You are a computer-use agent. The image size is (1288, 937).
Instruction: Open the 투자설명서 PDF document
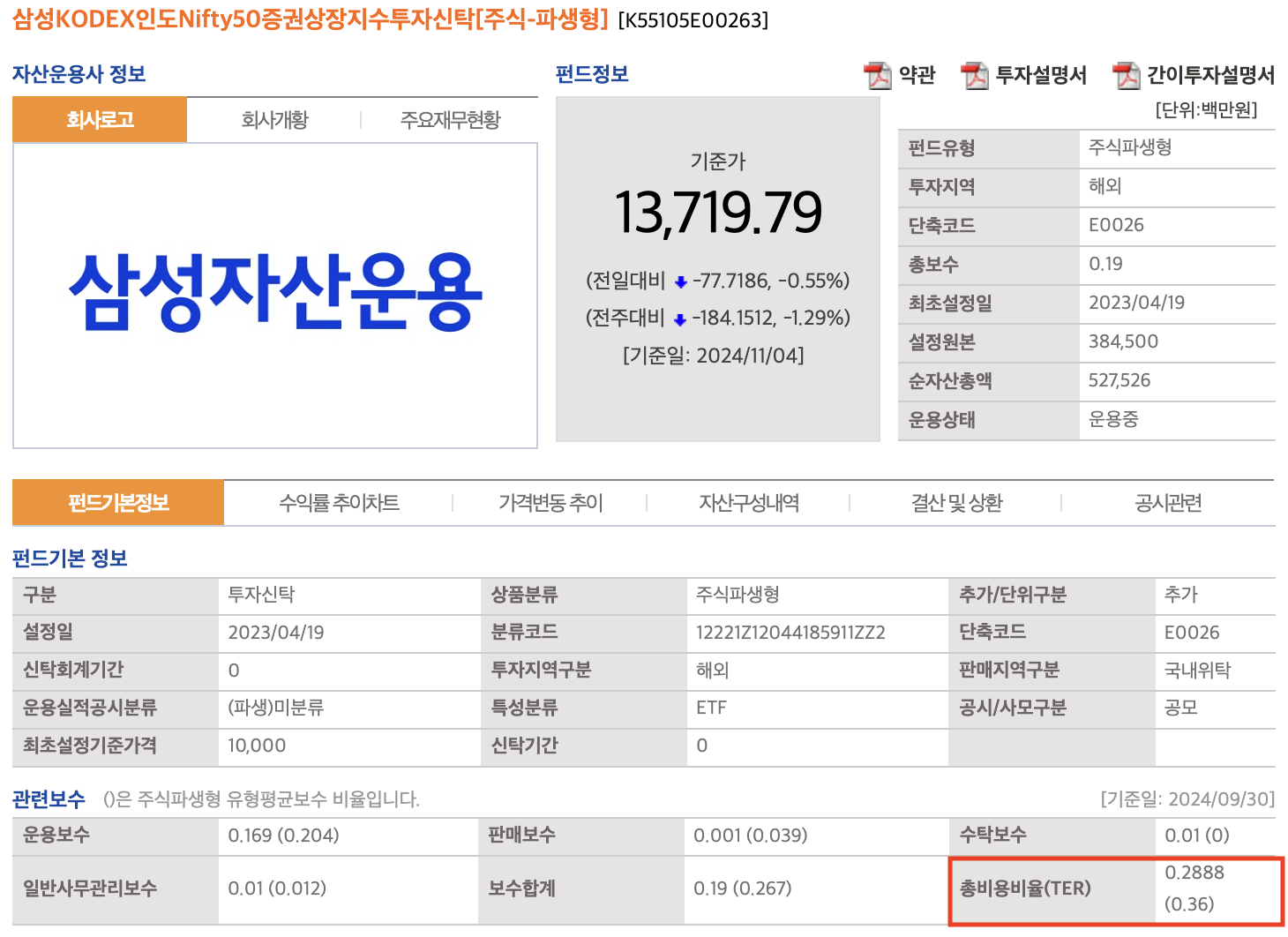pyautogui.click(x=1041, y=75)
